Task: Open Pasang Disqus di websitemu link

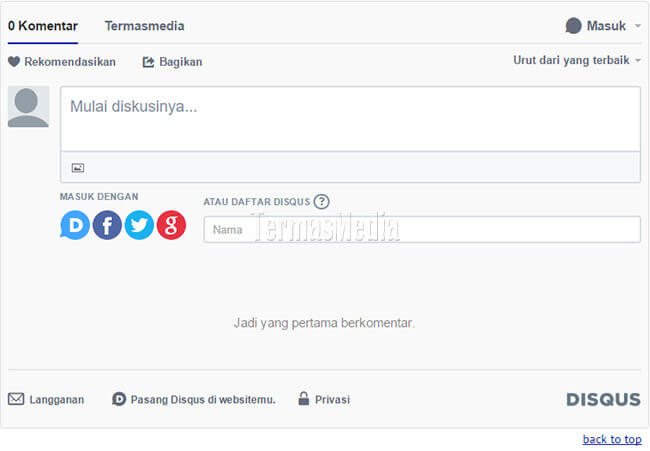Action: [203, 400]
